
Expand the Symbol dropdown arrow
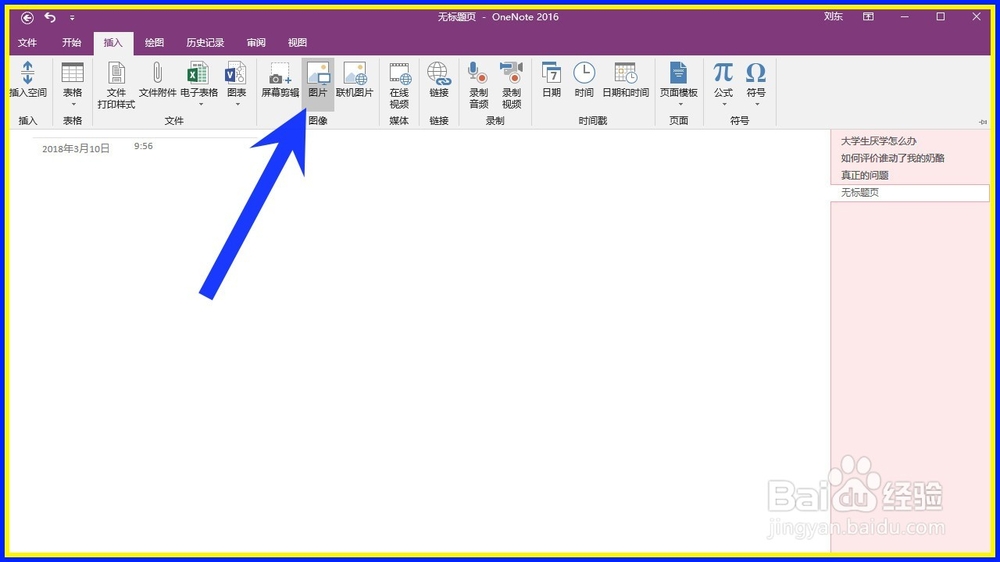756,104
